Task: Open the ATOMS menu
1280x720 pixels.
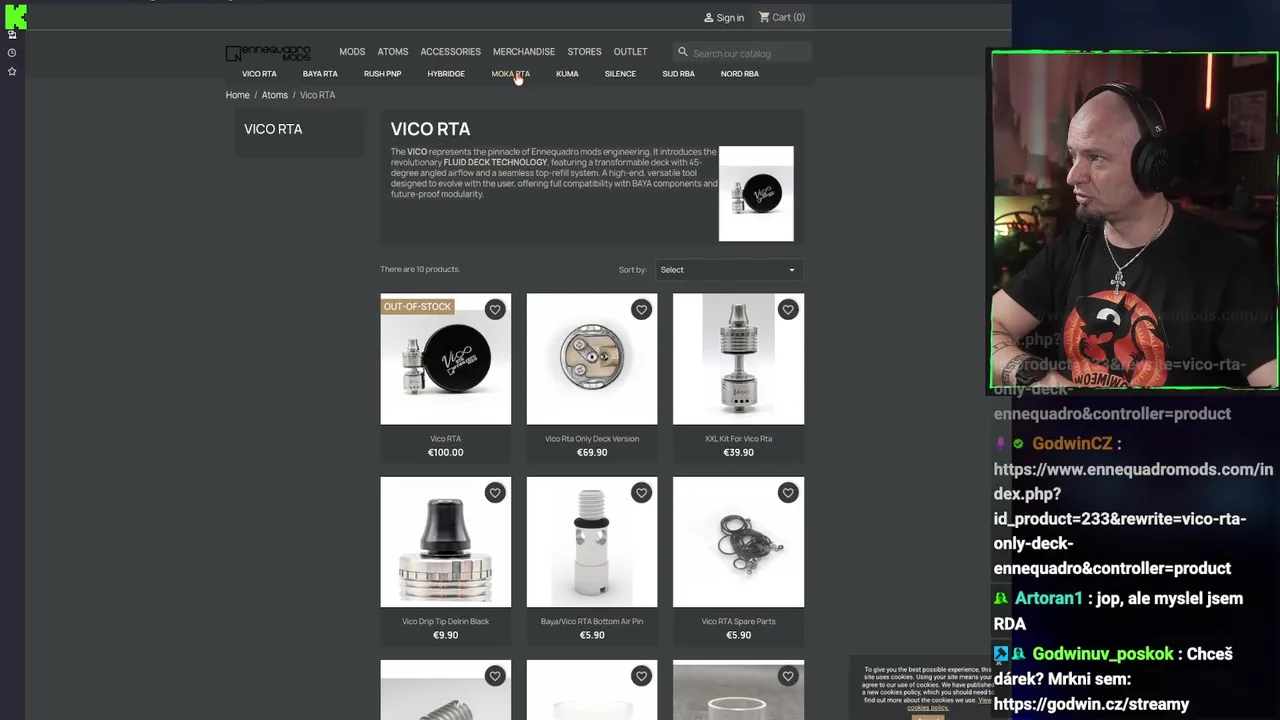Action: pyautogui.click(x=393, y=52)
